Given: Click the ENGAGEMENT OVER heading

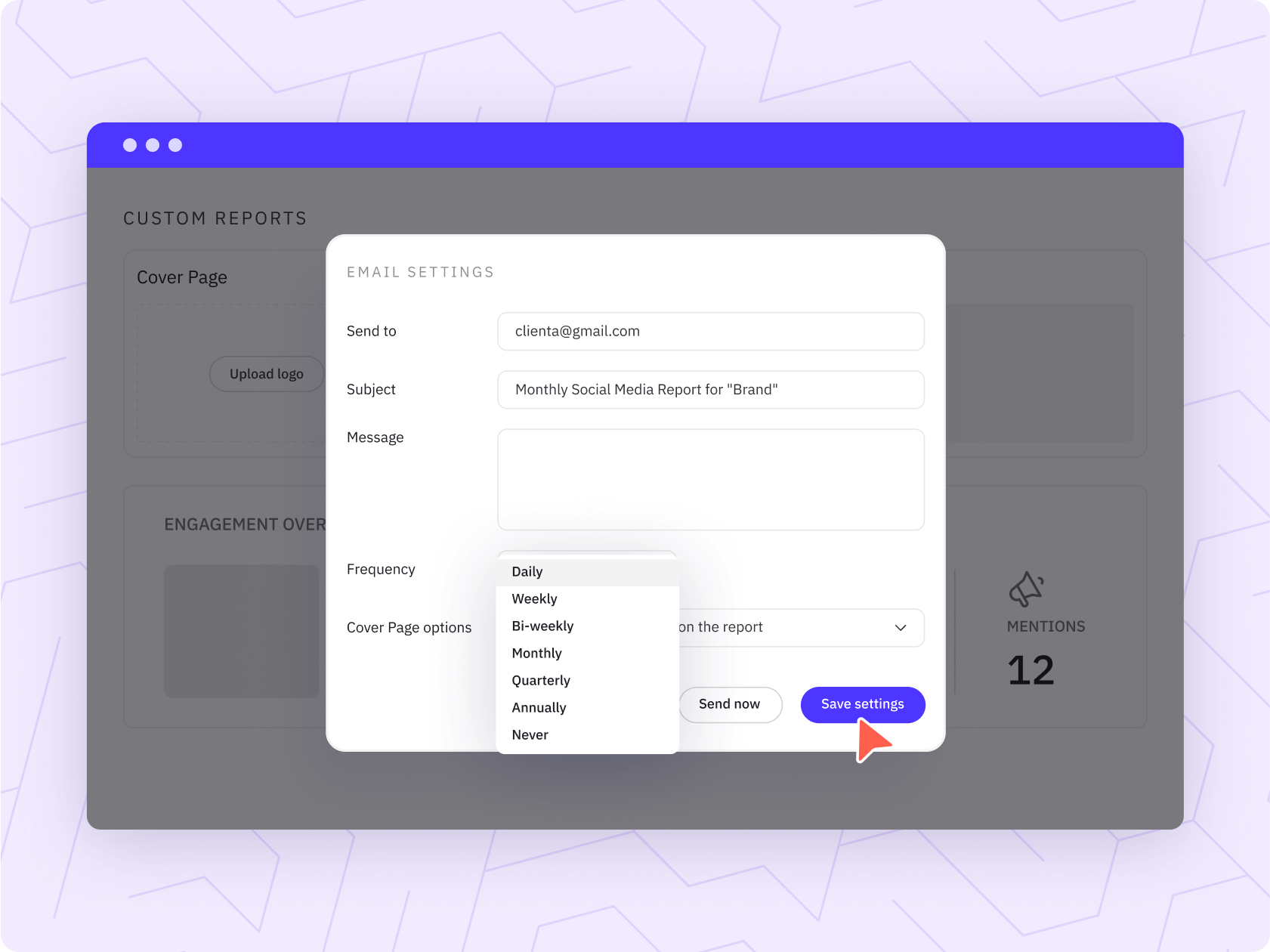Looking at the screenshot, I should (x=245, y=524).
